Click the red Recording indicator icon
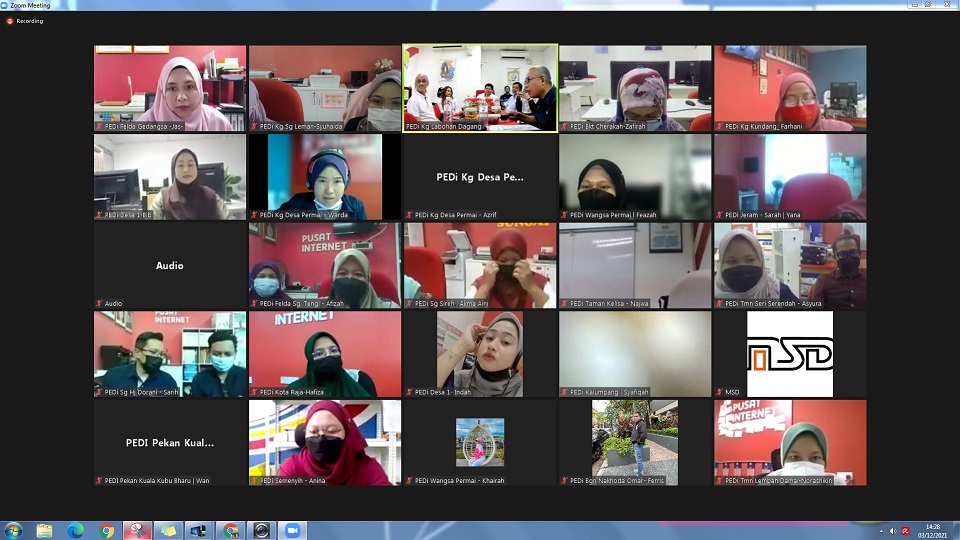 10,20
